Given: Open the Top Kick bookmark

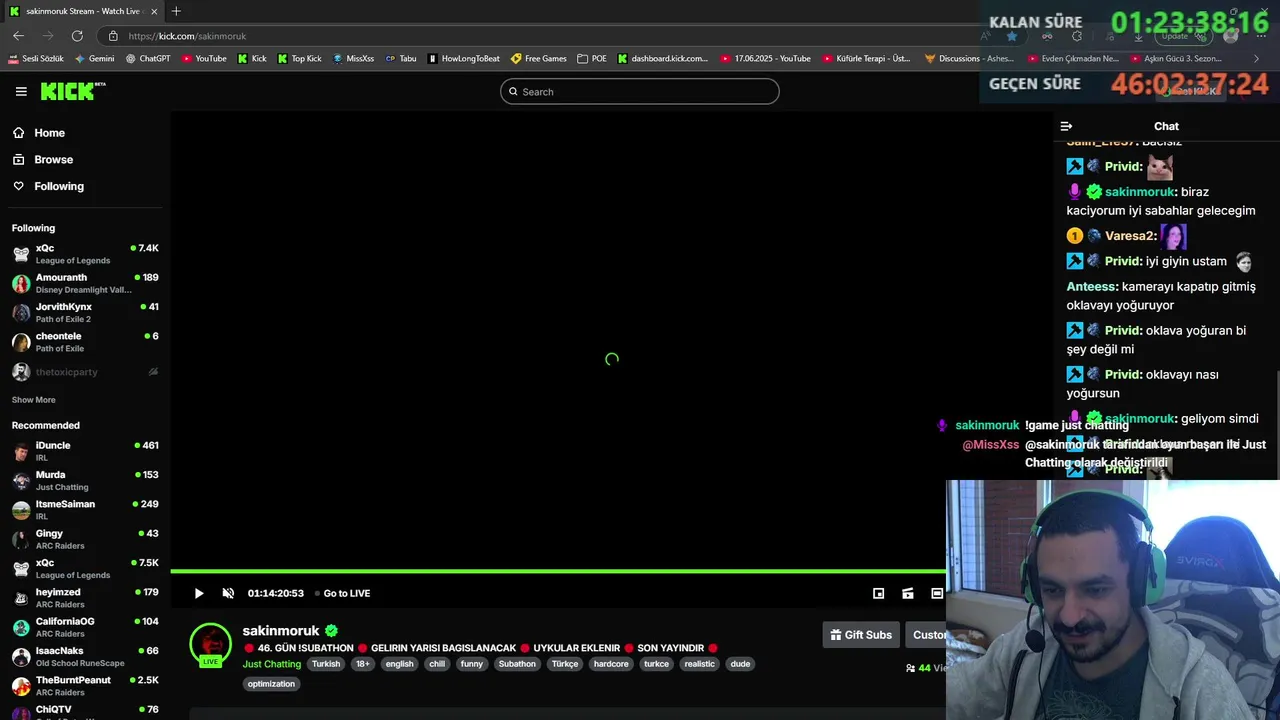Looking at the screenshot, I should [299, 58].
